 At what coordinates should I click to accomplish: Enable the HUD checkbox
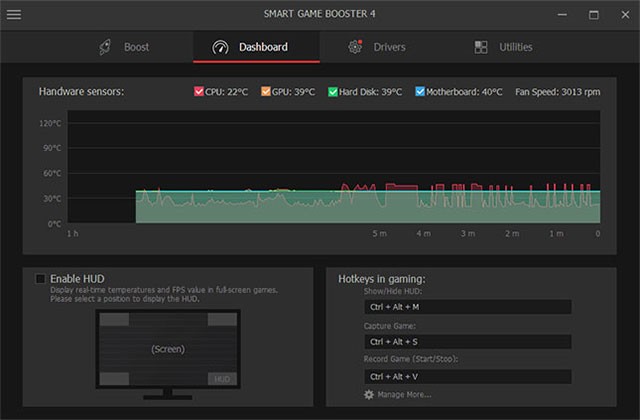tap(40, 278)
